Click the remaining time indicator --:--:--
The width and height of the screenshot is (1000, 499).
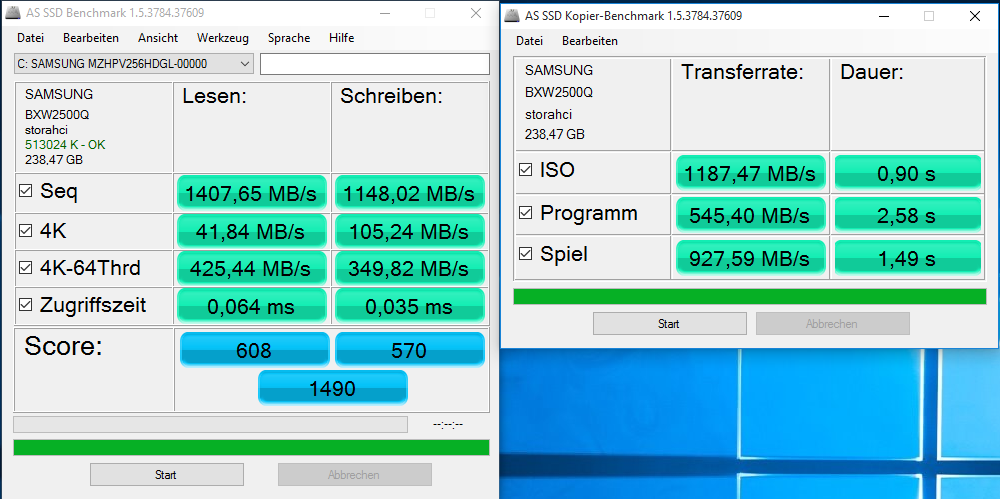447,424
